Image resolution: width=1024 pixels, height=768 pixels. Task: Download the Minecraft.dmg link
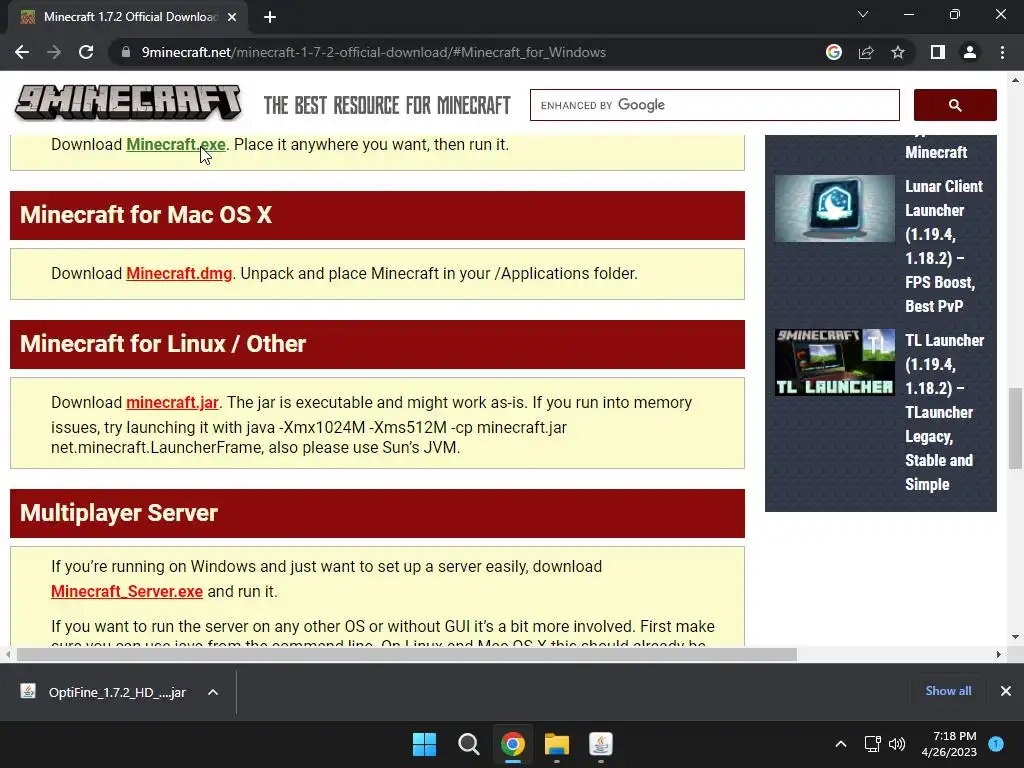(x=179, y=274)
